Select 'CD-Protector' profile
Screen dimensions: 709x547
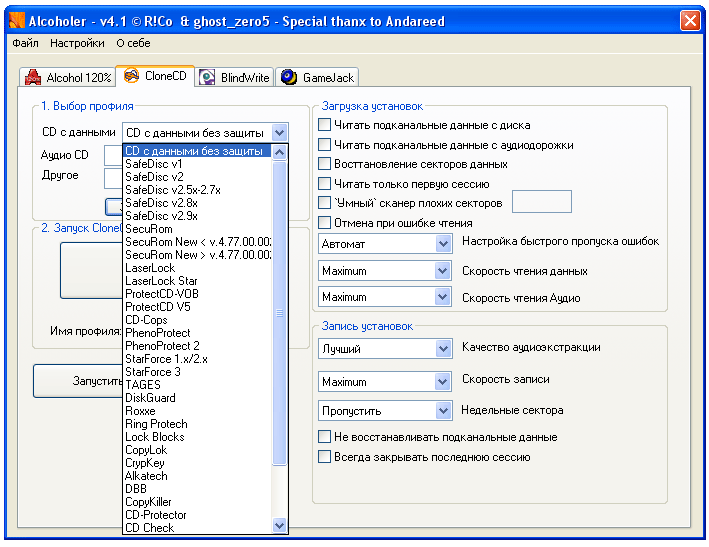pyautogui.click(x=198, y=515)
